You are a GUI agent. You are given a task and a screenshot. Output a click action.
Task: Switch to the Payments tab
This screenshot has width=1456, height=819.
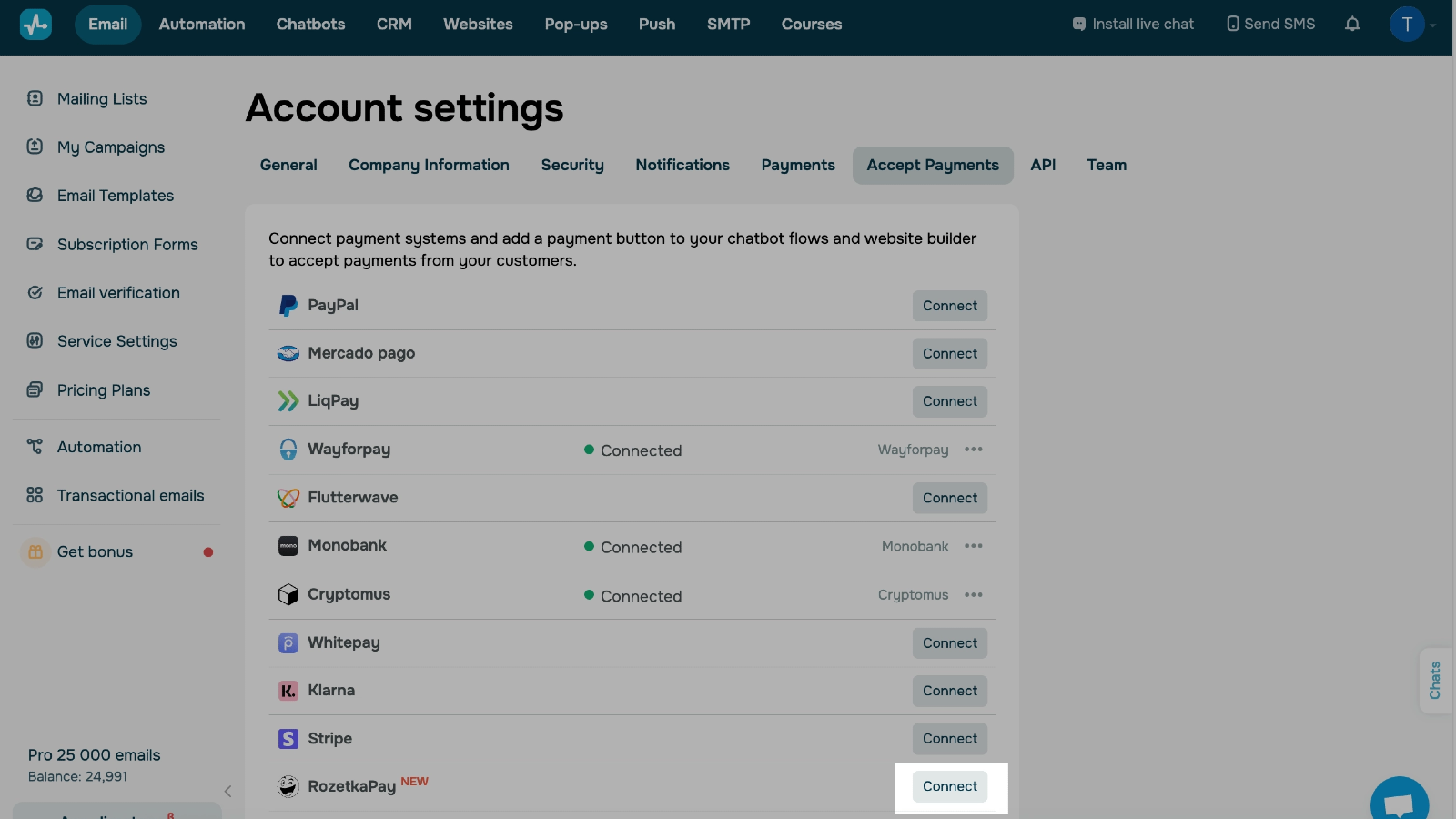(x=798, y=165)
